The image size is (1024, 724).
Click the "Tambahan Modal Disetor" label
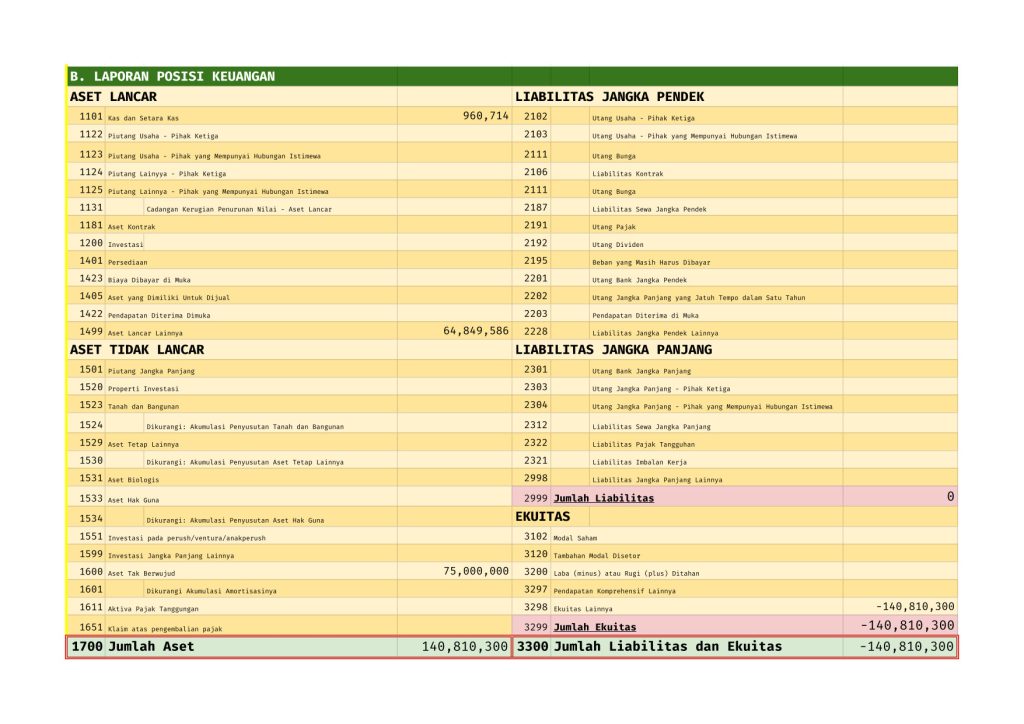[x=596, y=556]
